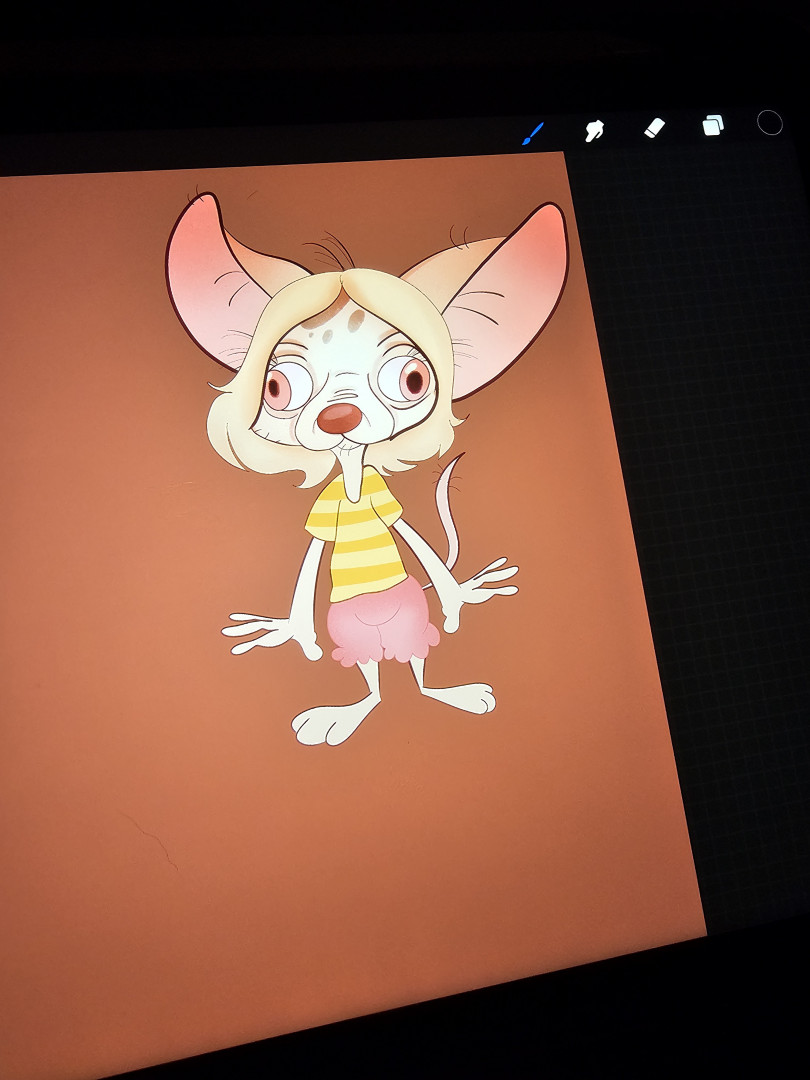The height and width of the screenshot is (1080, 810).
Task: Select the Eraser tool
Action: pos(654,127)
